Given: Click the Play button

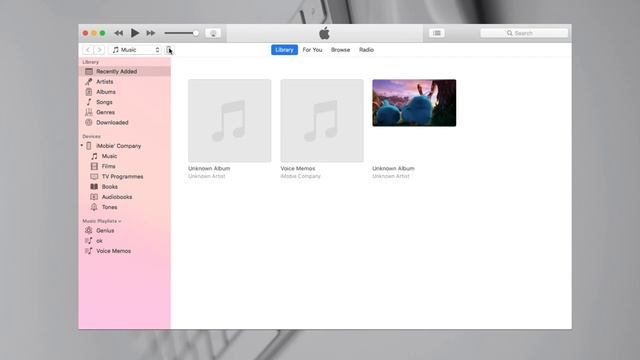Looking at the screenshot, I should [135, 33].
